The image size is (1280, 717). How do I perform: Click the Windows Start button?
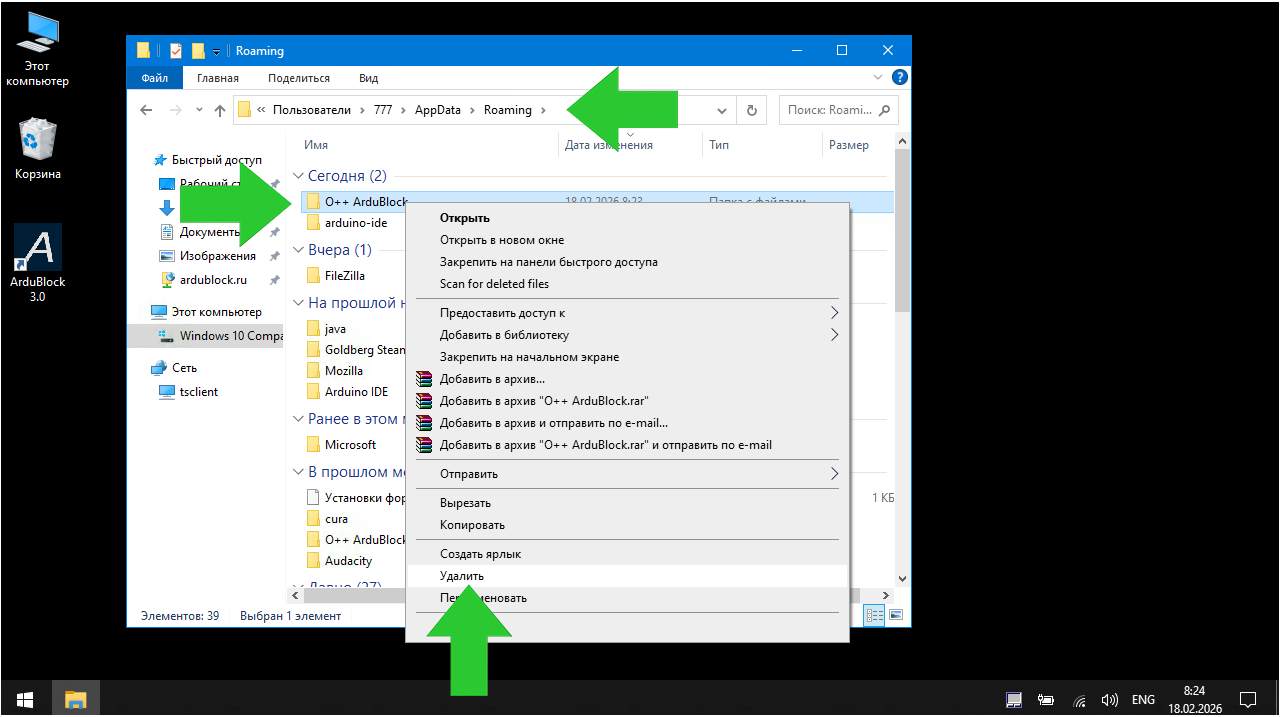pyautogui.click(x=24, y=699)
